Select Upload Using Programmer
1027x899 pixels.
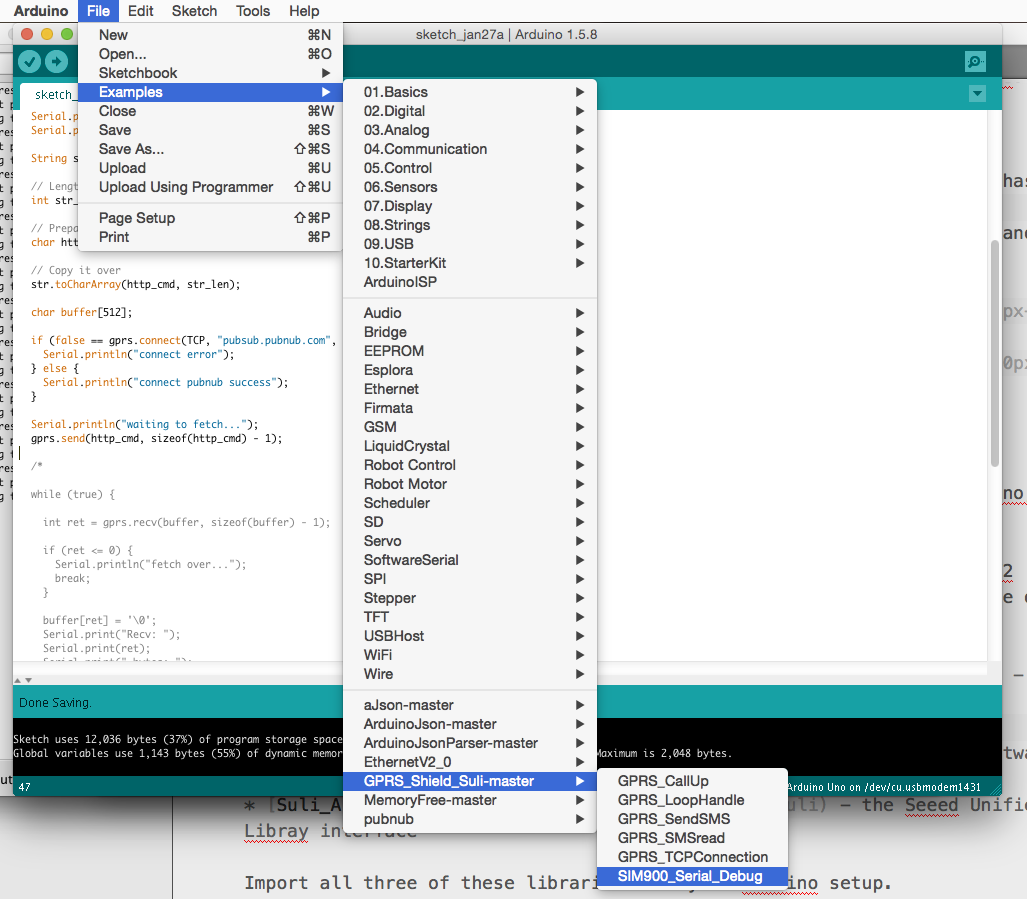click(x=186, y=187)
